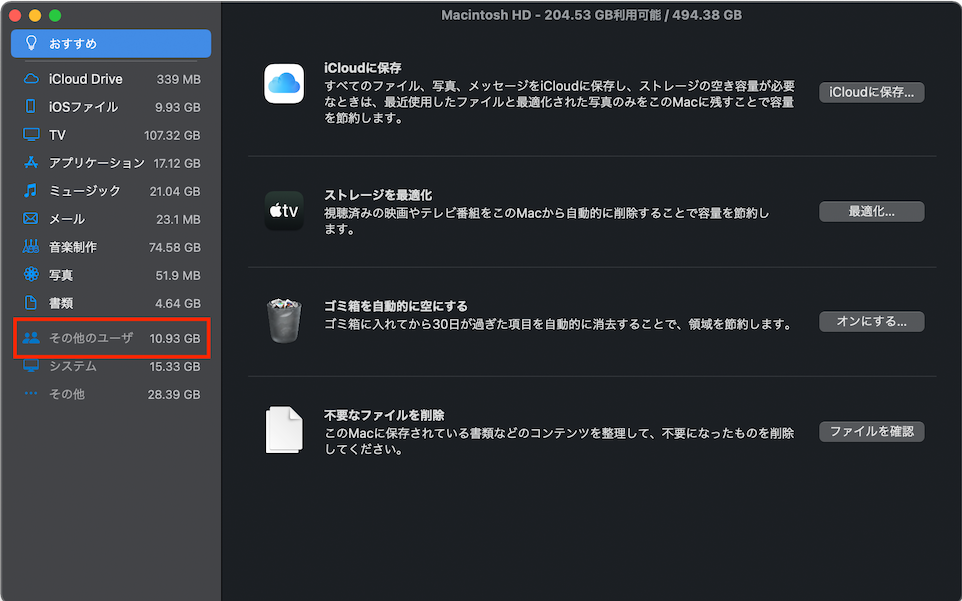This screenshot has height=601, width=962.
Task: Click the TV display icon in sidebar
Action: 31,135
